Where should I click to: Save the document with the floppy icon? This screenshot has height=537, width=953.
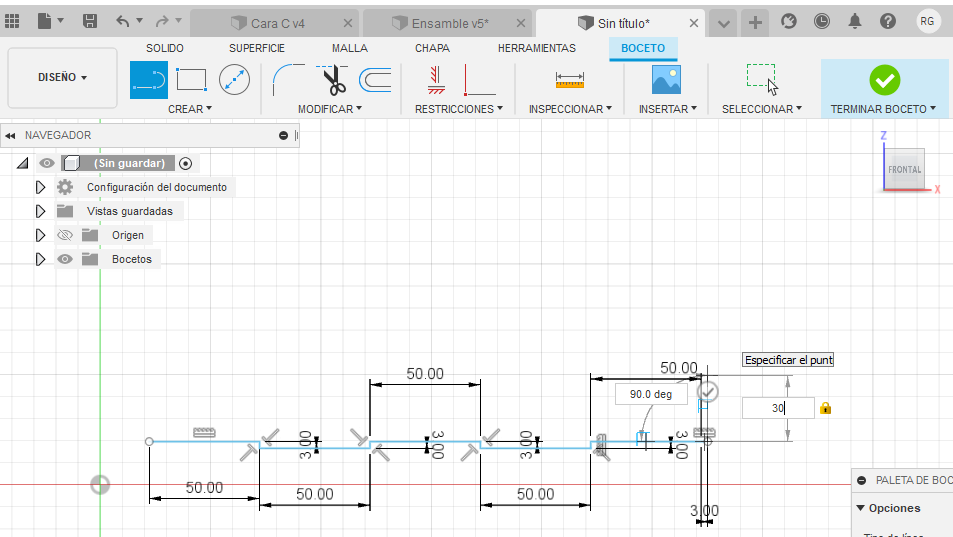(x=90, y=22)
